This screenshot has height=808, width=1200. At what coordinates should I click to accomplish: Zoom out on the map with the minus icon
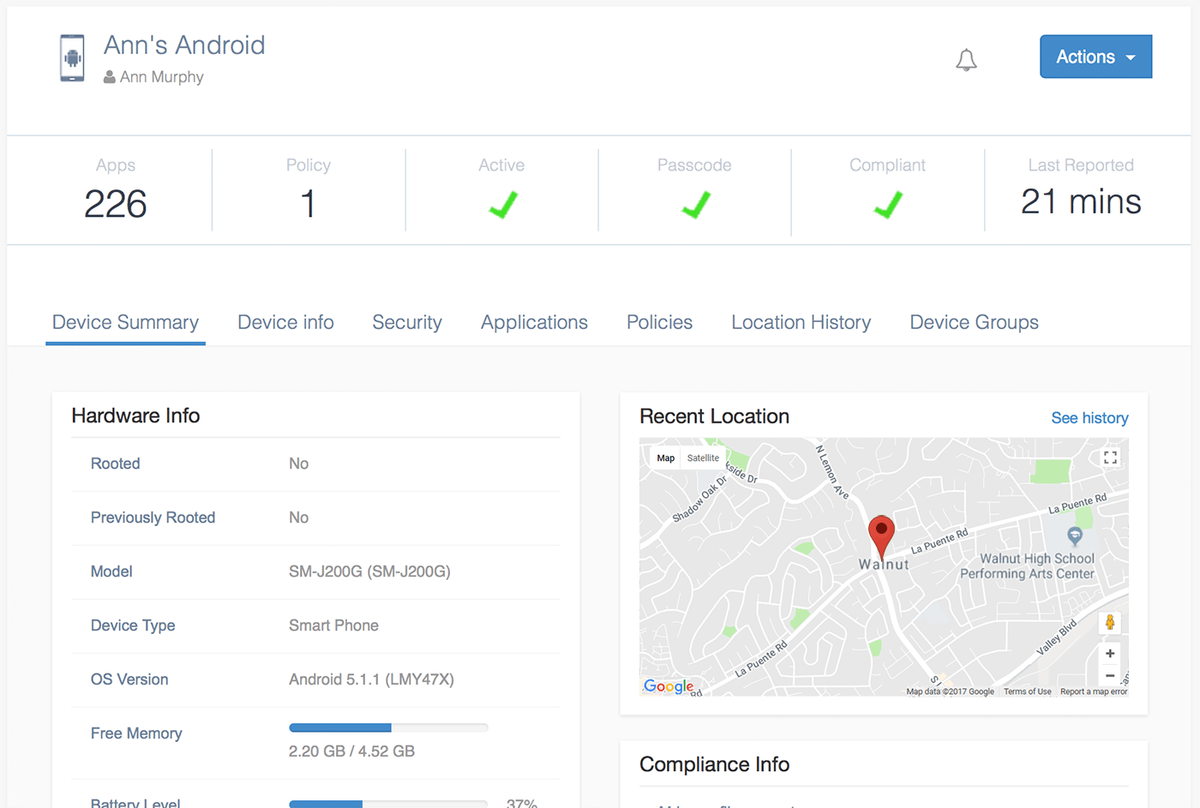coord(1110,676)
